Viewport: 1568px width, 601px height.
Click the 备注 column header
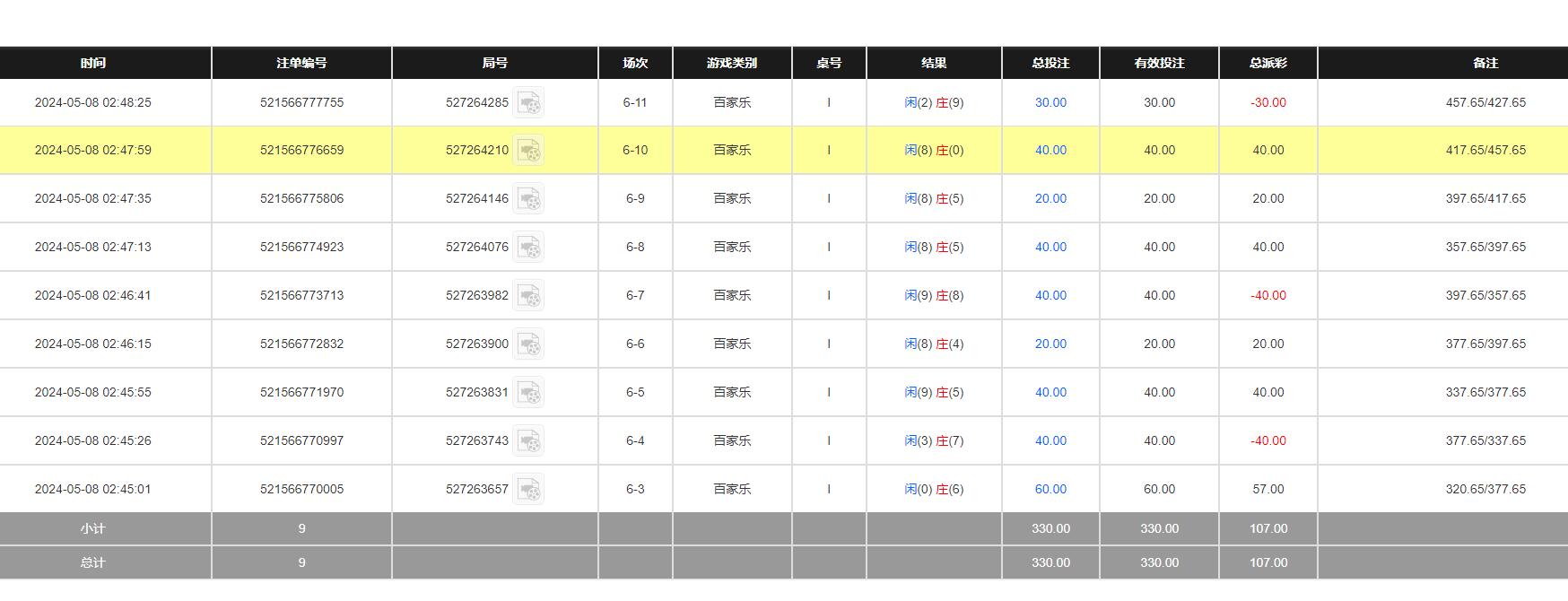1485,63
